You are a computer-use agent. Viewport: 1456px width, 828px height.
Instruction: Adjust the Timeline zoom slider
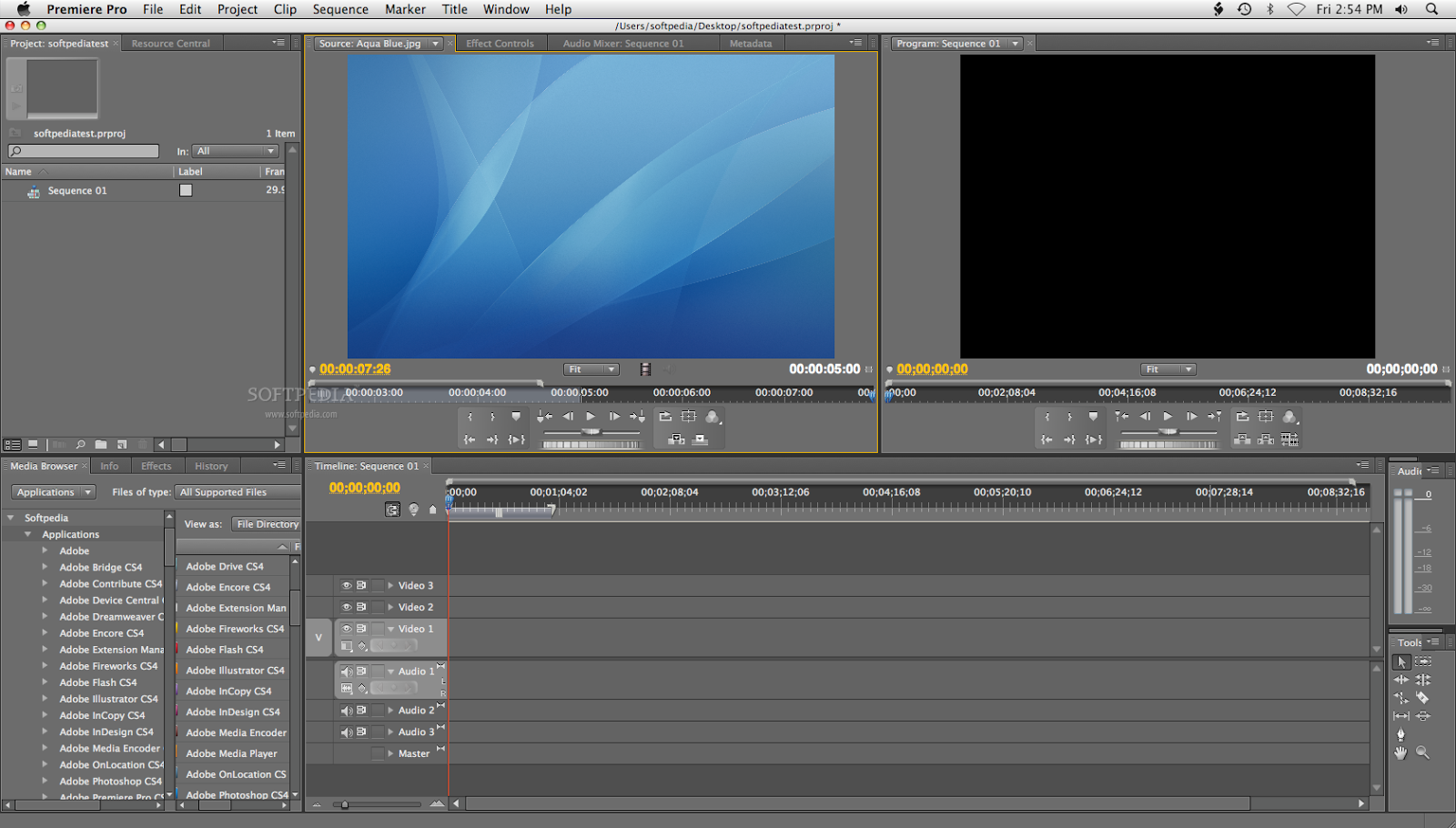pyautogui.click(x=345, y=804)
